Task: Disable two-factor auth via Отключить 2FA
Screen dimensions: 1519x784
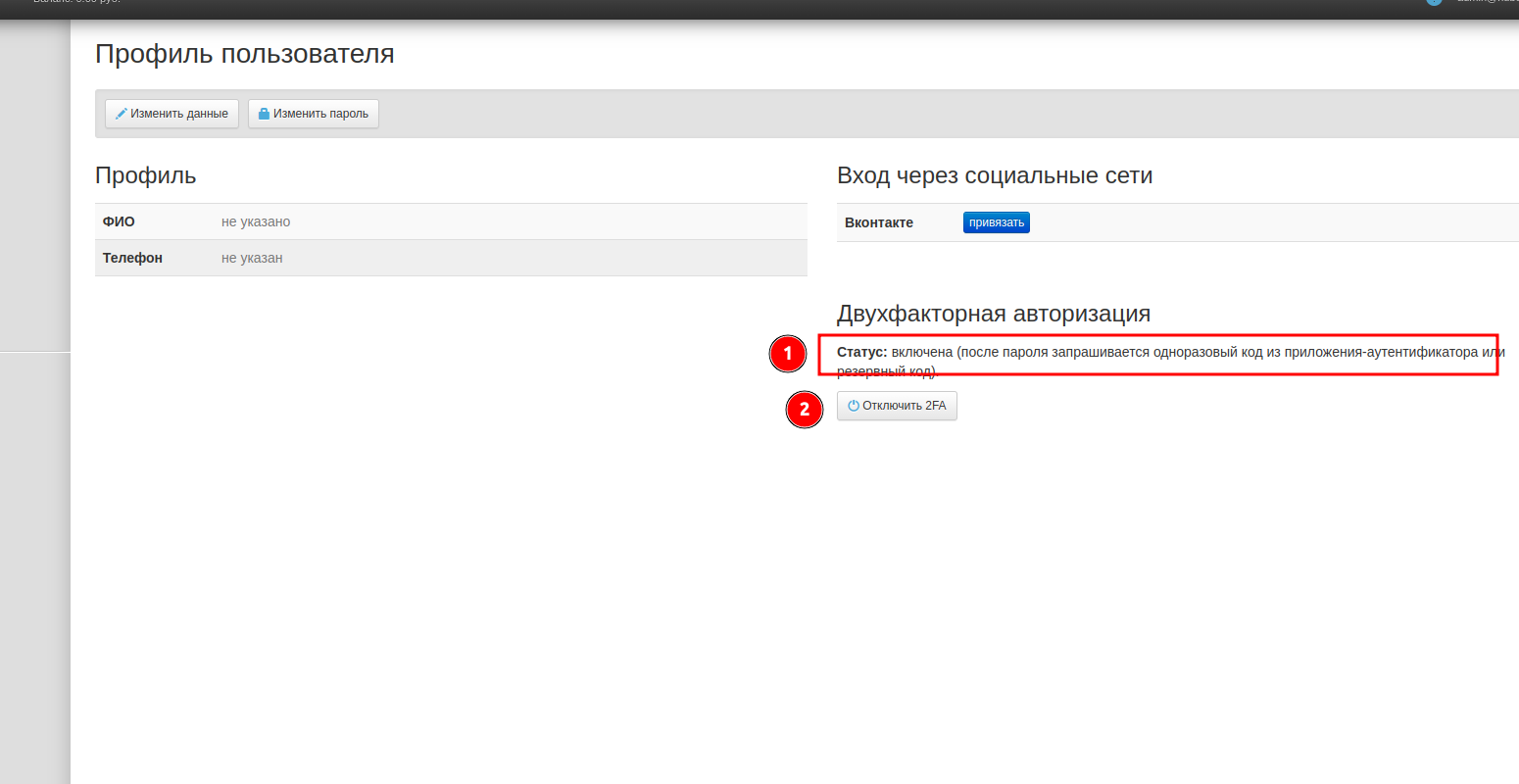Action: pyautogui.click(x=897, y=406)
